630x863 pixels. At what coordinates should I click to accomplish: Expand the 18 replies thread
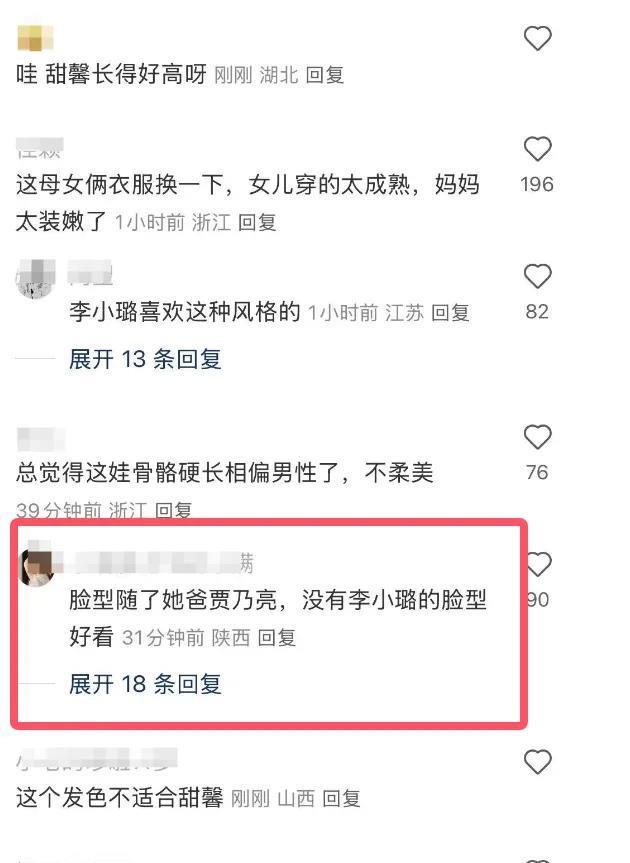pyautogui.click(x=145, y=684)
